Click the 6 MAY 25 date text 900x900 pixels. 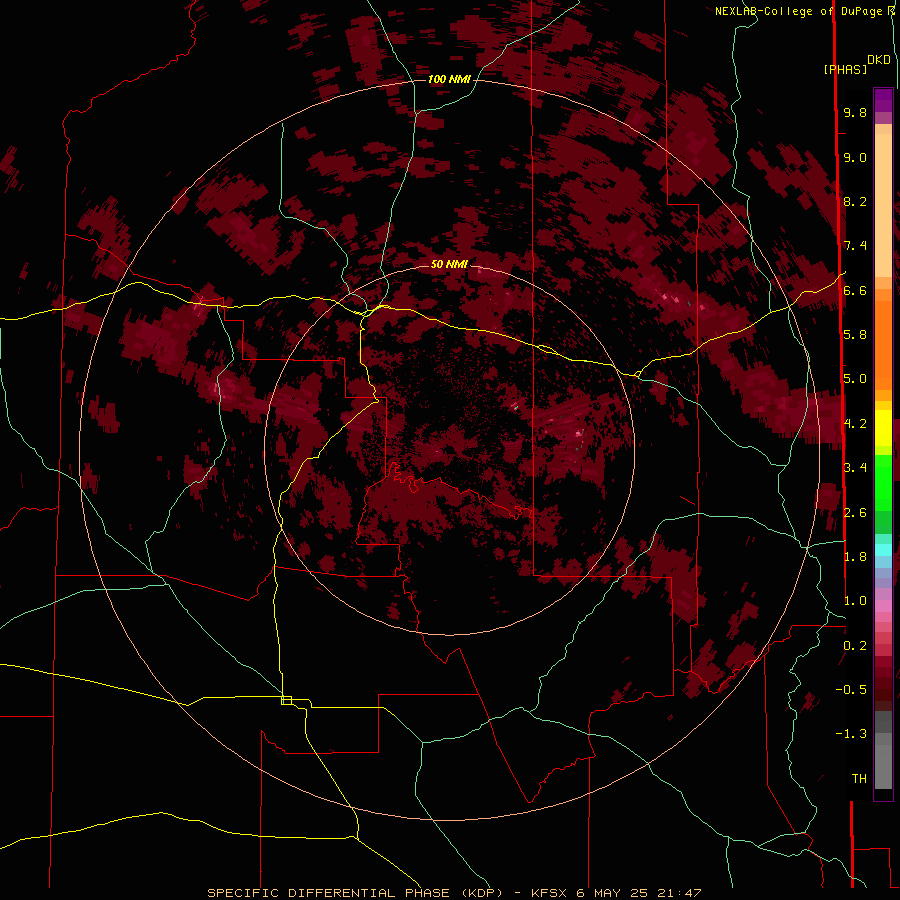coord(612,893)
